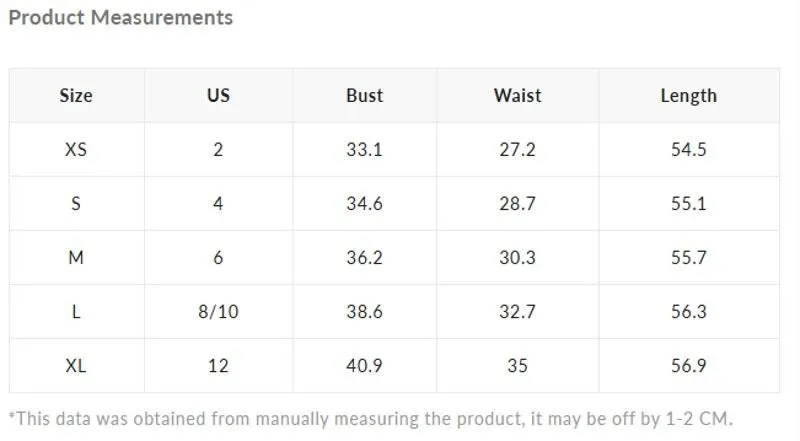
Task: Click the Length column header
Action: tap(689, 95)
